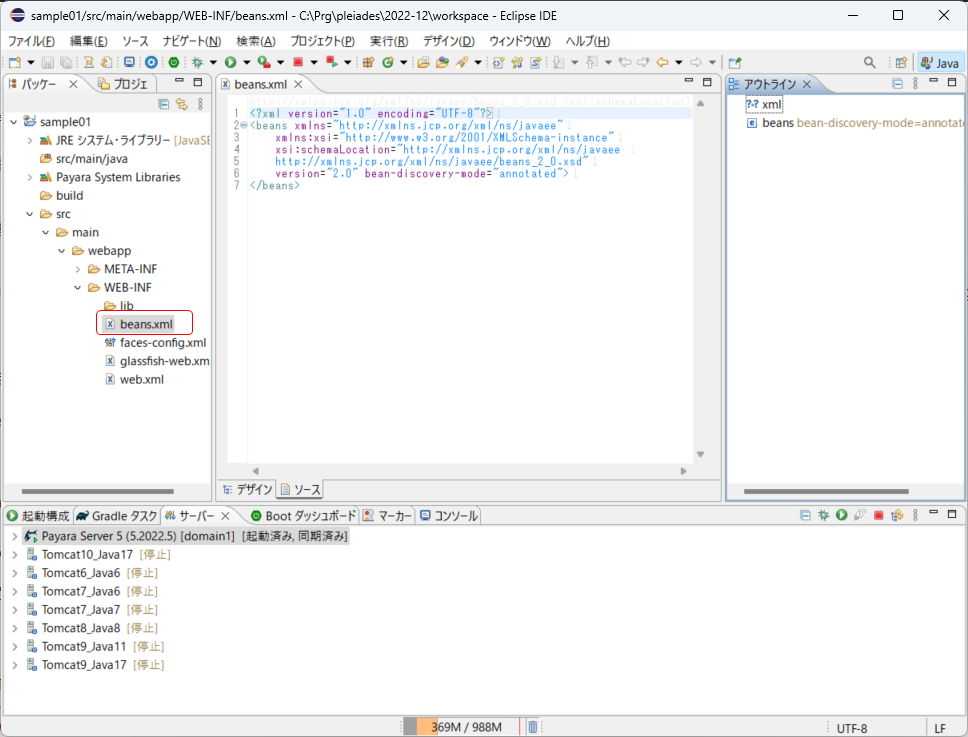Viewport: 968px width, 737px height.
Task: Minimize the Outline view panel
Action: [x=933, y=81]
